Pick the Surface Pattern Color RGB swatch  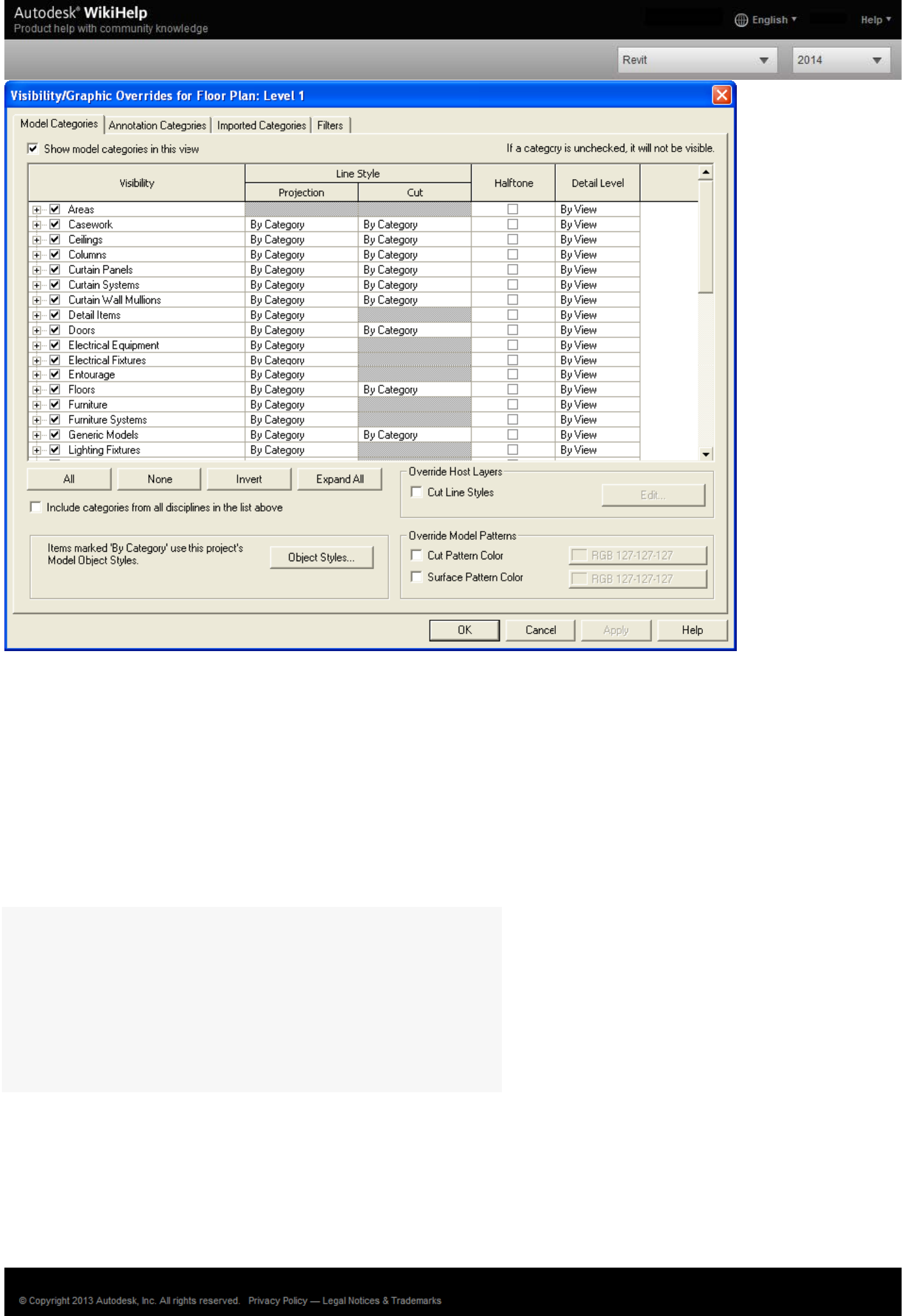[x=638, y=578]
